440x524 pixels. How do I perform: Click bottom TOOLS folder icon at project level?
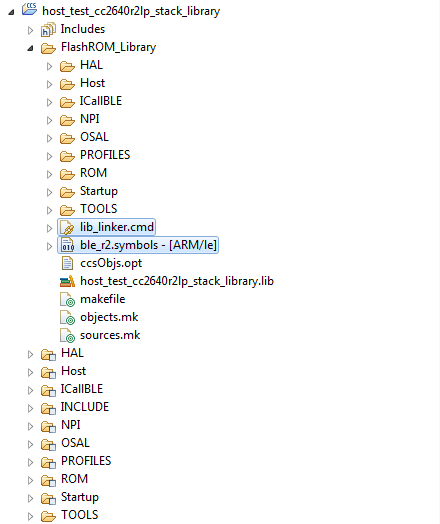(48, 516)
